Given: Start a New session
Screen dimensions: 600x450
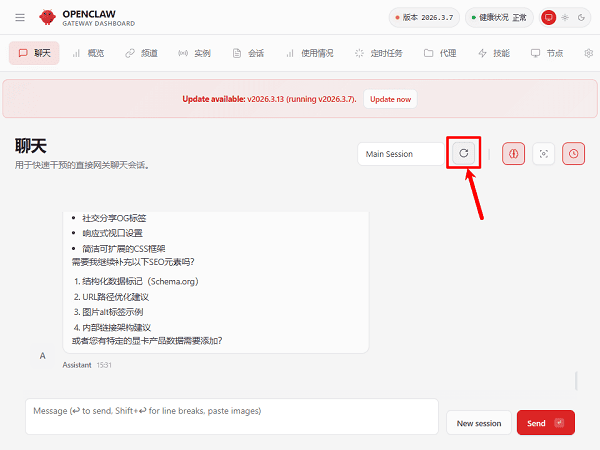Looking at the screenshot, I should point(478,423).
